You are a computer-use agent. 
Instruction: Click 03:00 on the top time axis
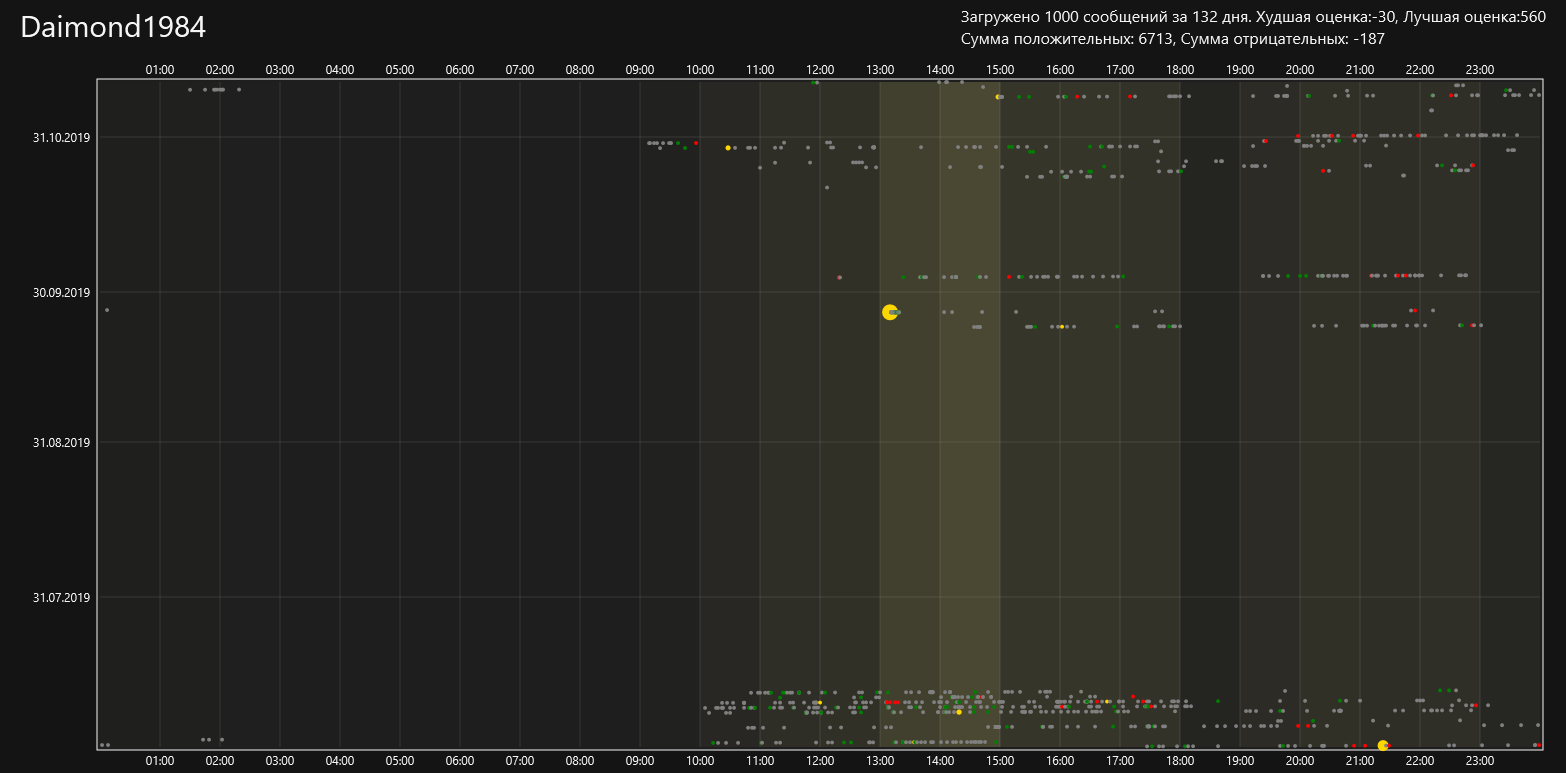point(280,70)
